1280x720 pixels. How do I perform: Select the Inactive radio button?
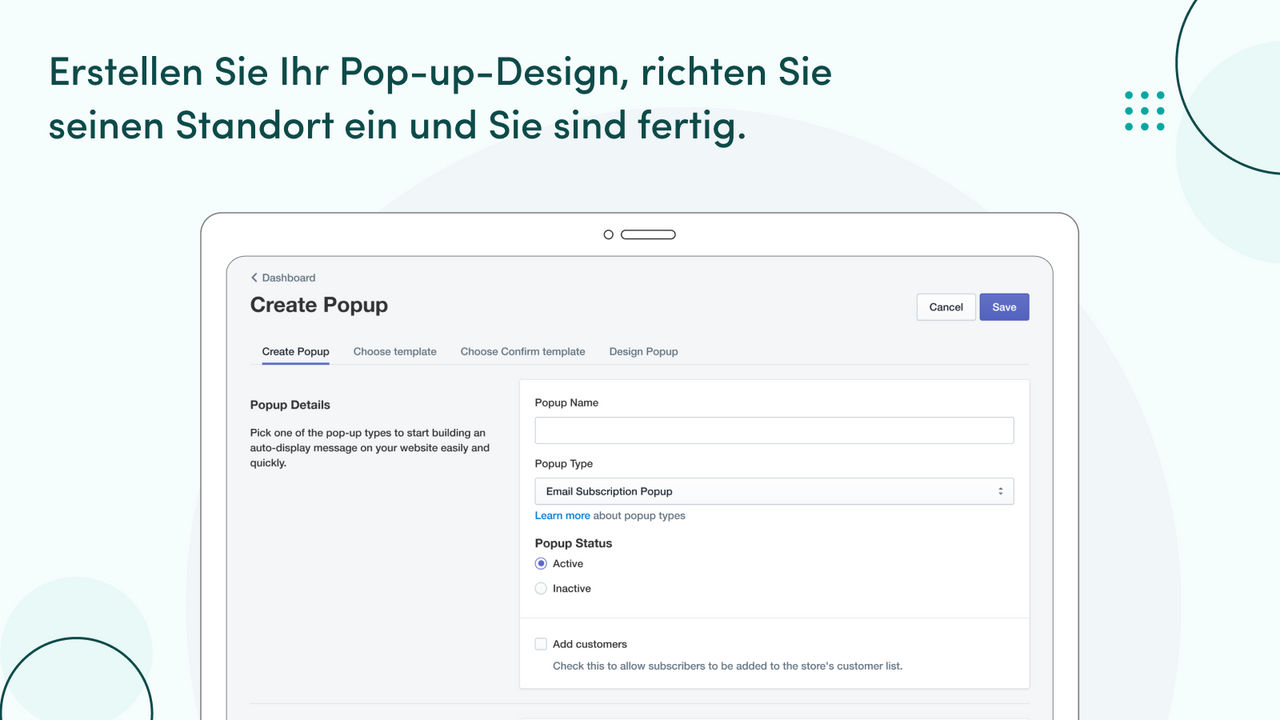[x=541, y=589]
